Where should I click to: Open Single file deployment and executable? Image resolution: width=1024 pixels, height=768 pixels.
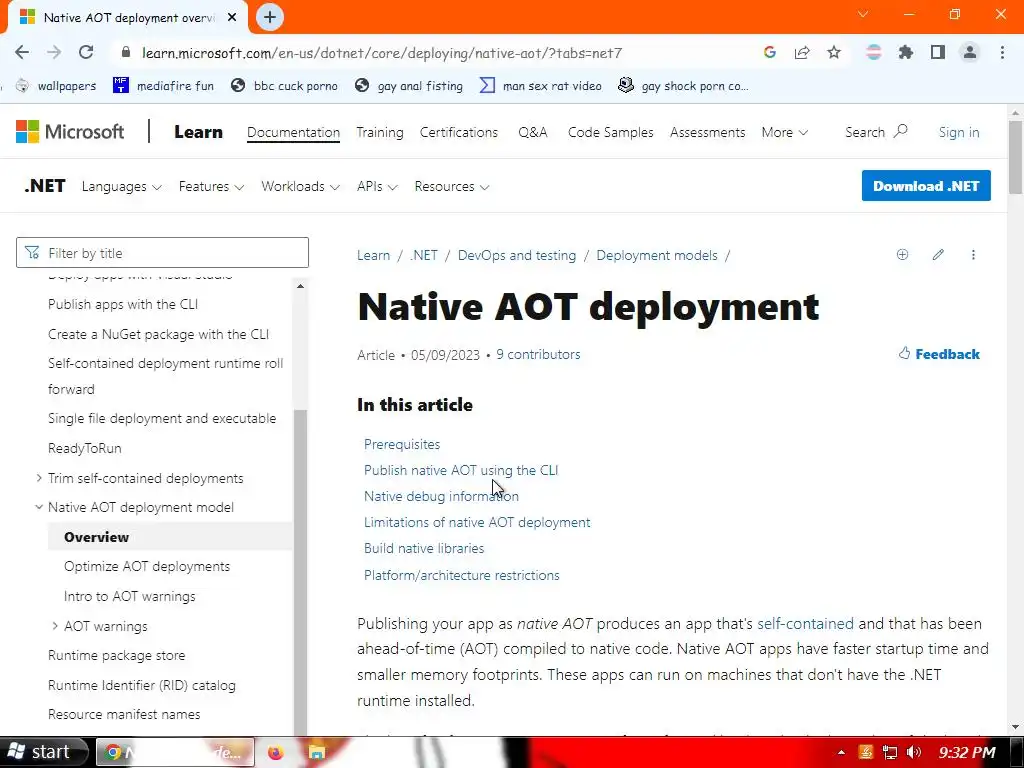[x=162, y=419]
